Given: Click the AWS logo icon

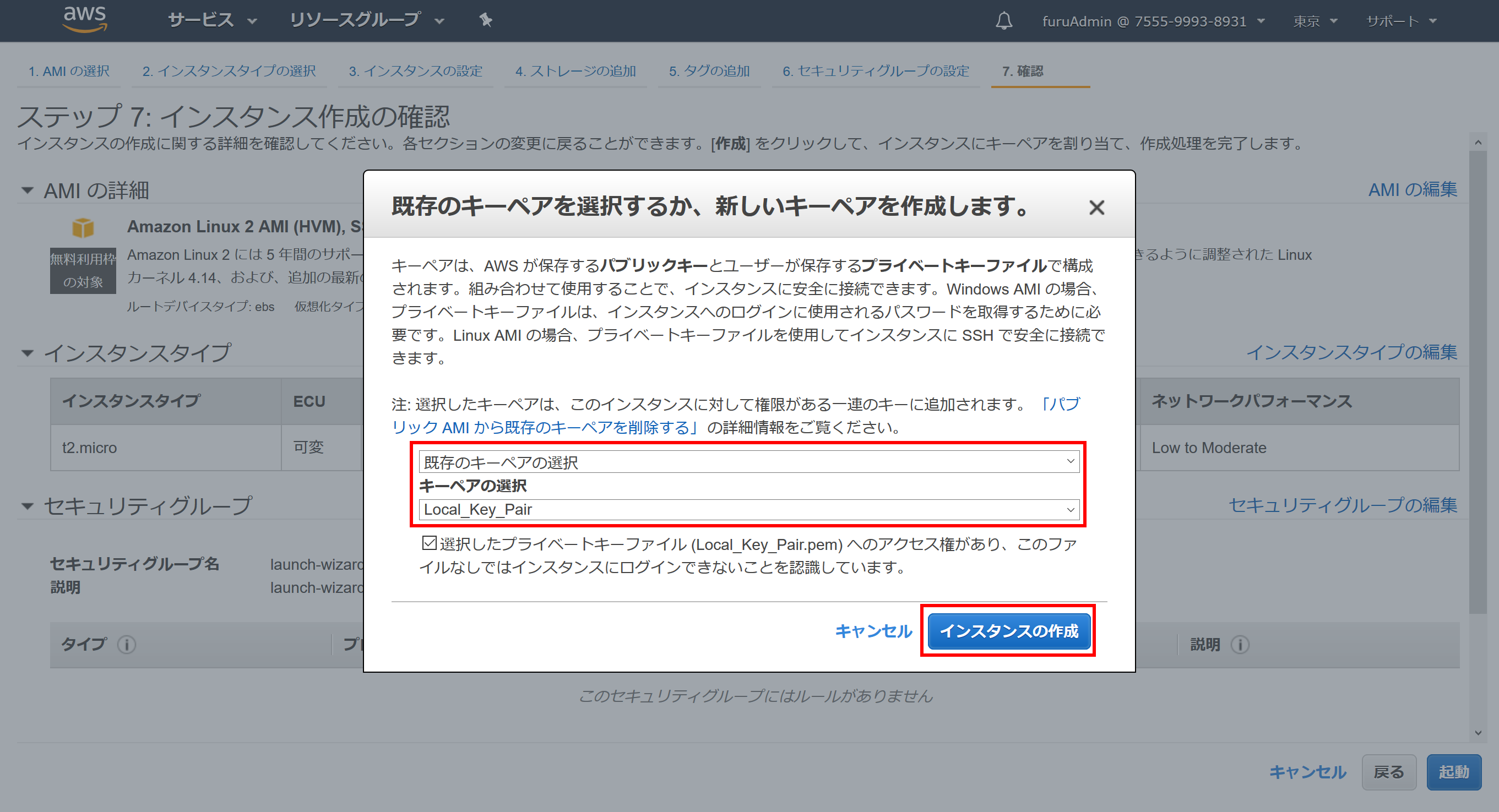Looking at the screenshot, I should (x=85, y=19).
